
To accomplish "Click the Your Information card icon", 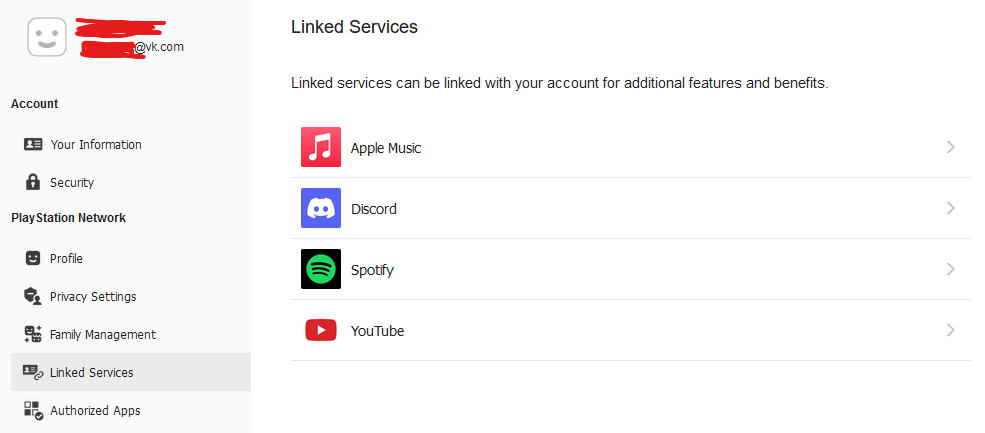I will click(x=33, y=144).
